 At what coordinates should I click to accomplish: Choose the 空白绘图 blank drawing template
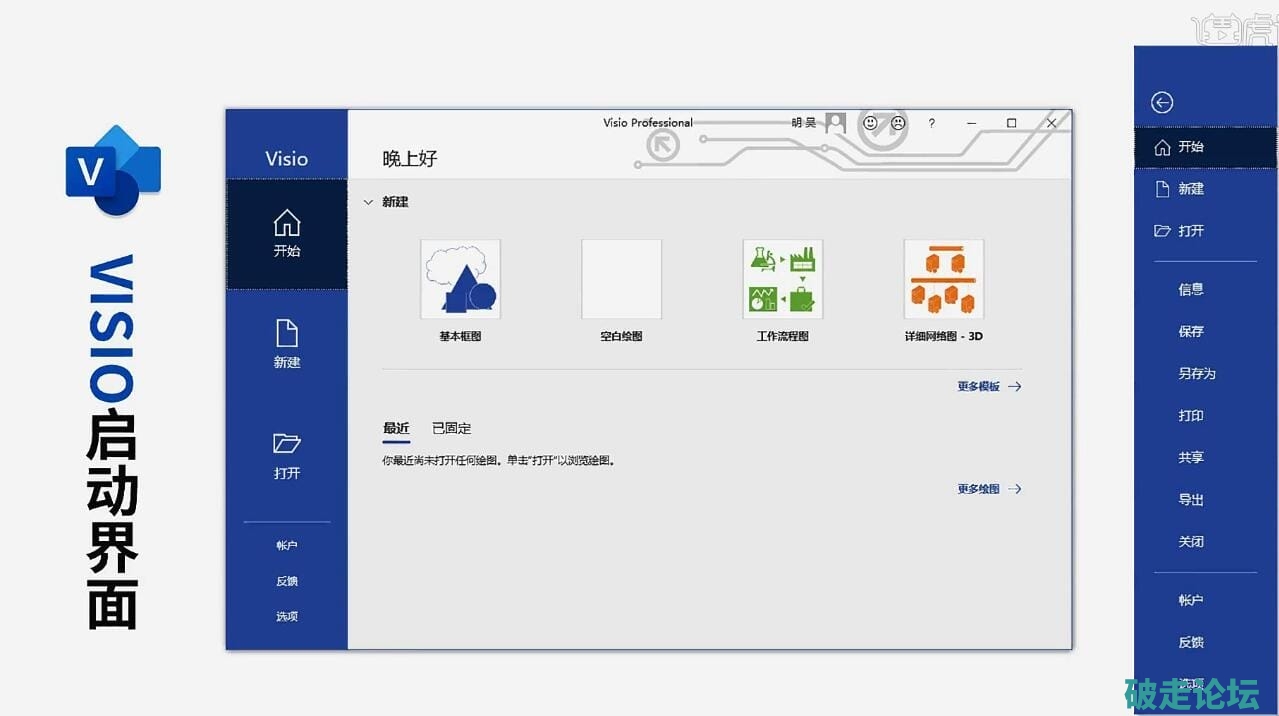(x=621, y=279)
